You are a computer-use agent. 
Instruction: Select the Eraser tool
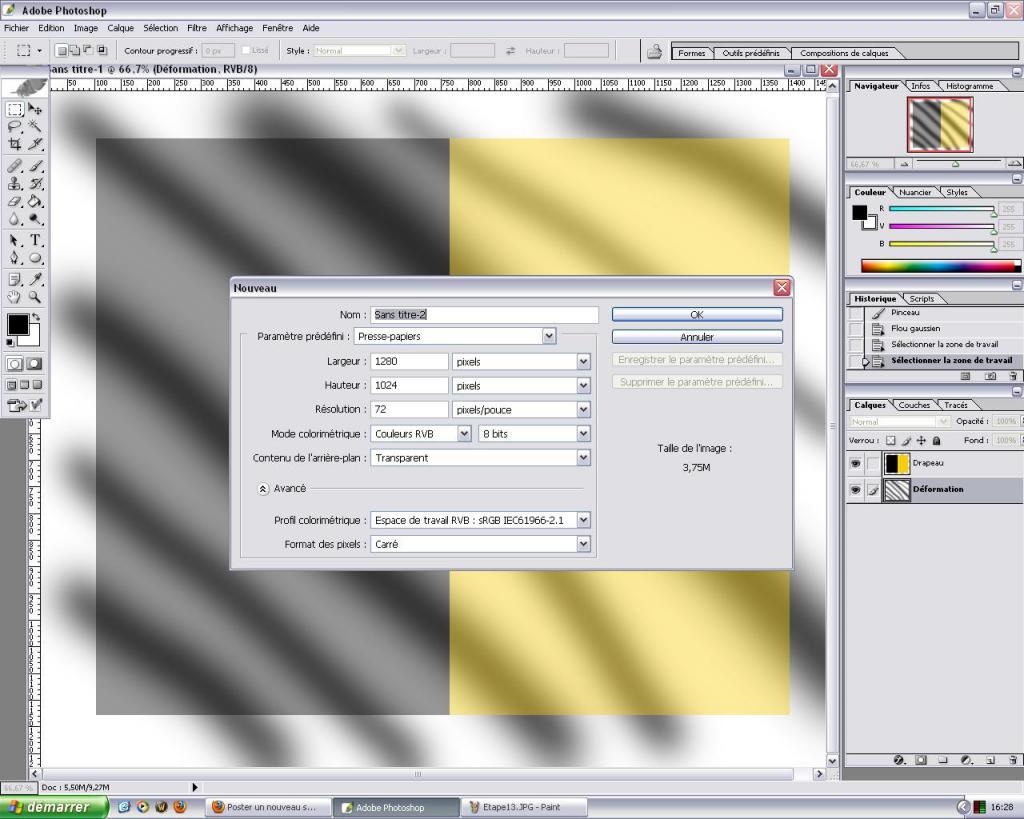click(15, 201)
